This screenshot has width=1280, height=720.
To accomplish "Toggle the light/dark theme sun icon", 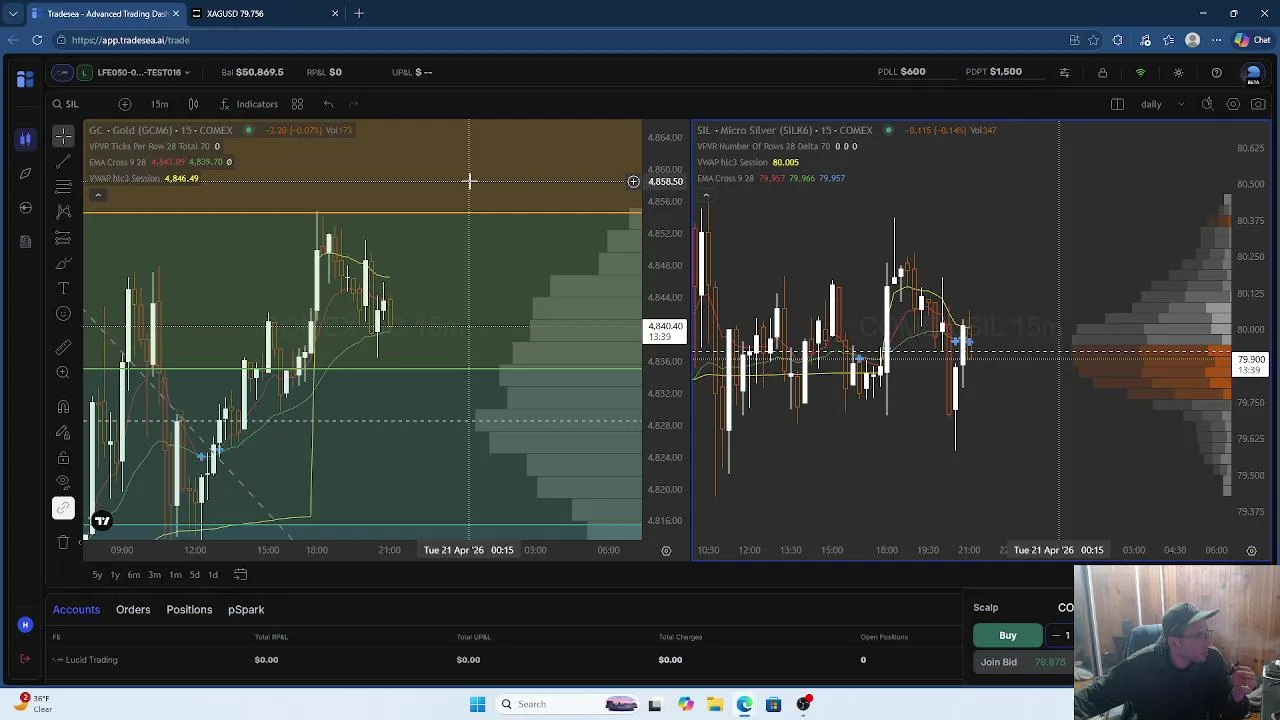I will pos(1178,73).
